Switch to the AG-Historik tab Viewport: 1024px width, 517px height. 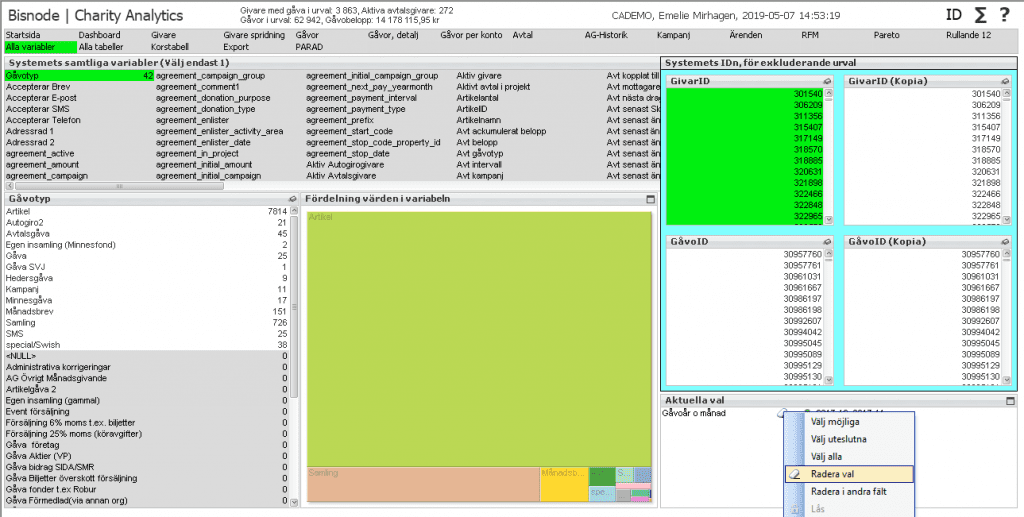tap(605, 35)
